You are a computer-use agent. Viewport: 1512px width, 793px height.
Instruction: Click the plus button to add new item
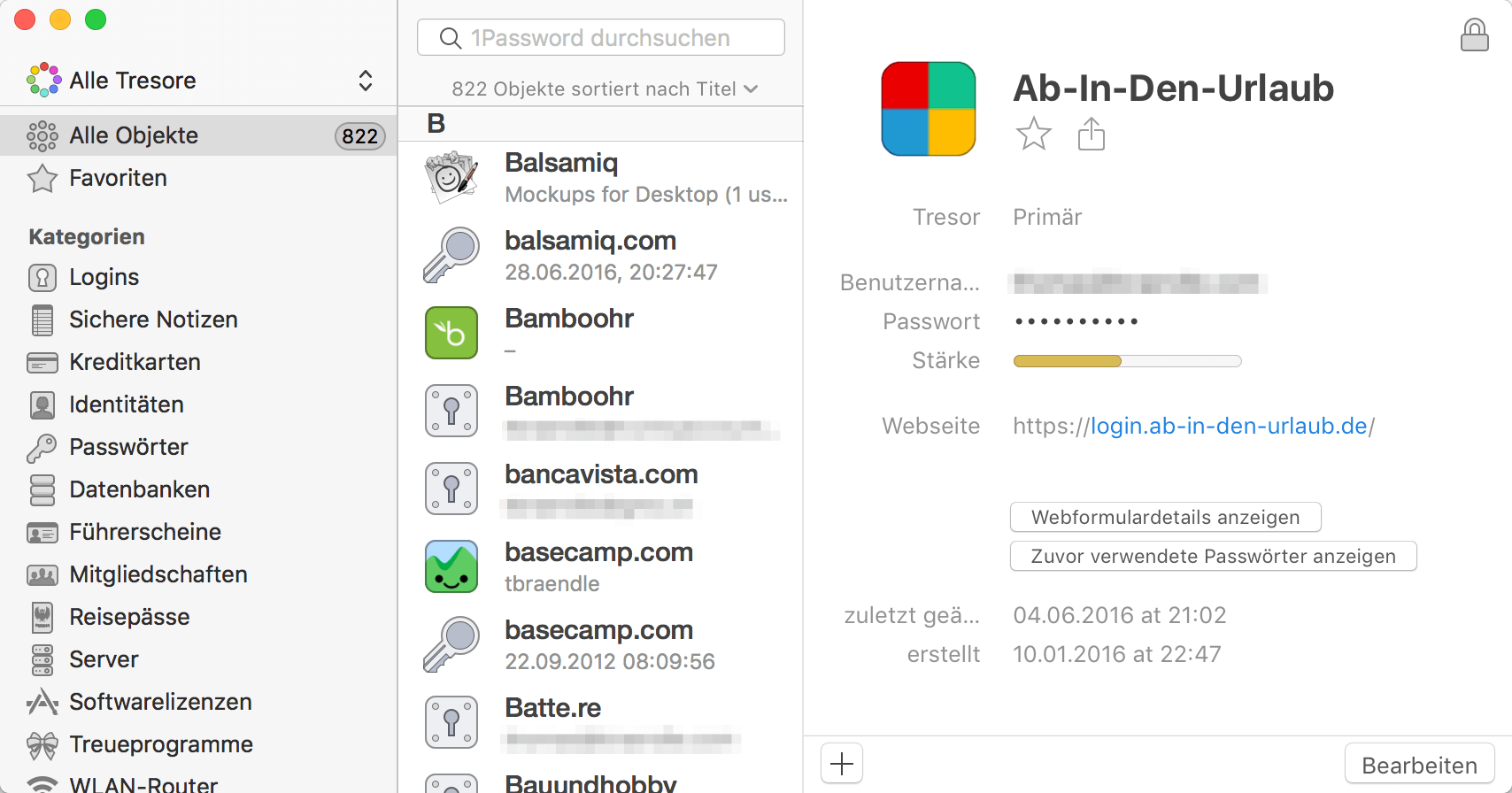[x=842, y=763]
